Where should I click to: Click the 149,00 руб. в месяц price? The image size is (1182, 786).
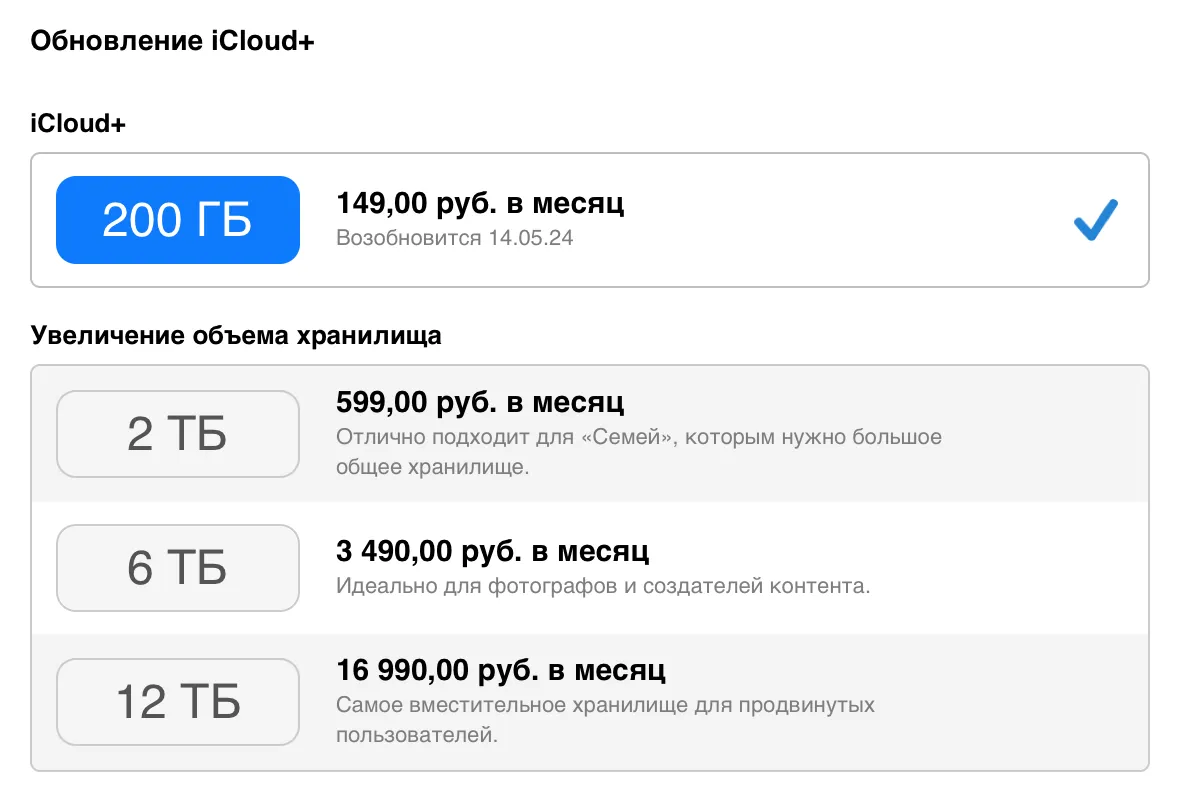click(480, 204)
